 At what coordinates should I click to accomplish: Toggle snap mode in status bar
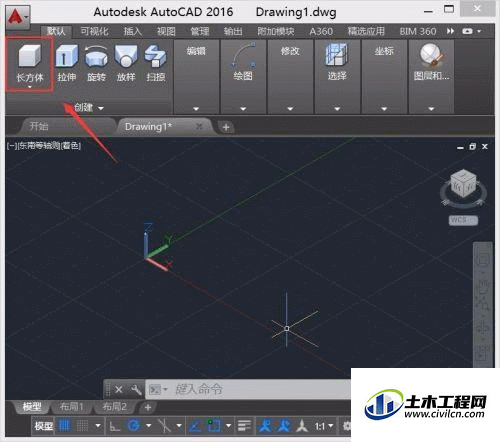point(83,426)
